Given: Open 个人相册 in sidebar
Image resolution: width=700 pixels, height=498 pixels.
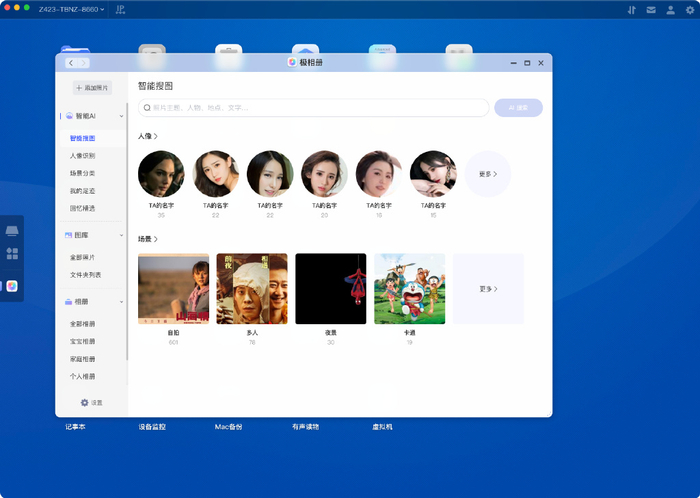Looking at the screenshot, I should click(83, 377).
